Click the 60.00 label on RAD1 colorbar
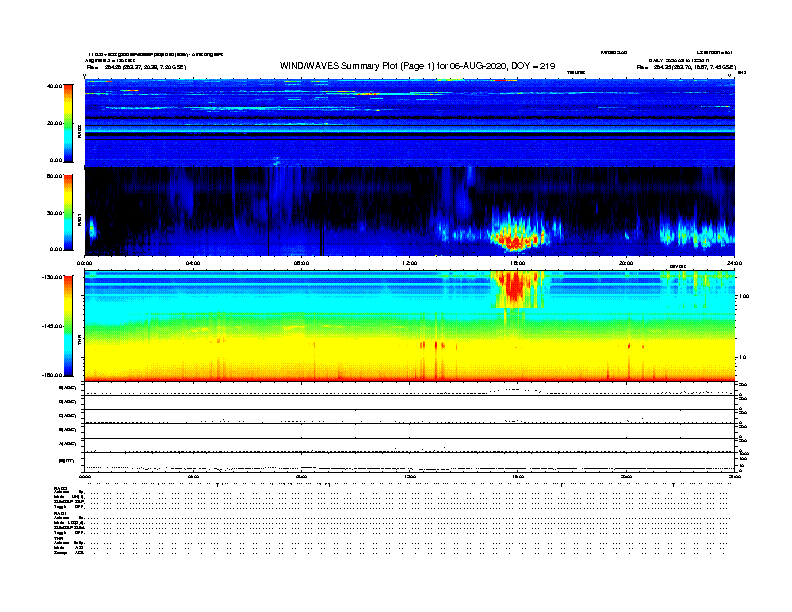Viewport: 792px width, 612px height. (x=55, y=176)
